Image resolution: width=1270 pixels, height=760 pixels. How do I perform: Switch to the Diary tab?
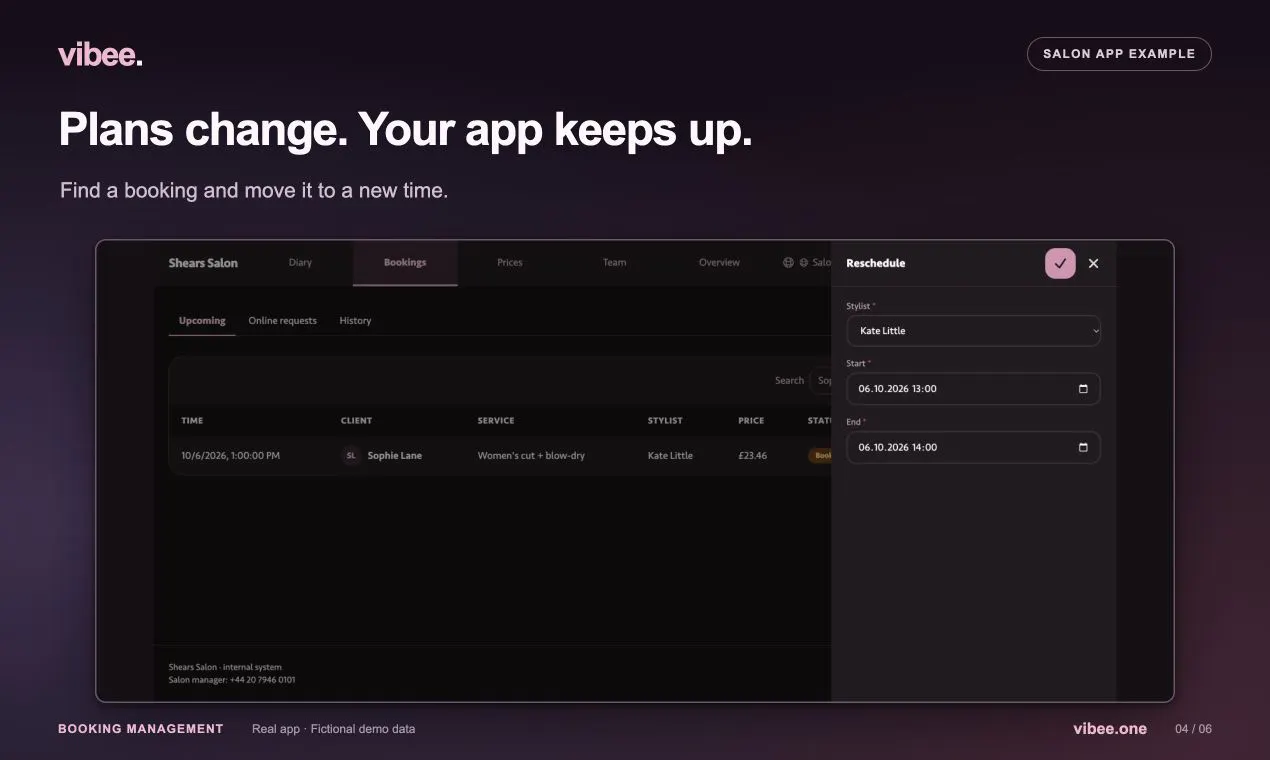click(x=300, y=263)
